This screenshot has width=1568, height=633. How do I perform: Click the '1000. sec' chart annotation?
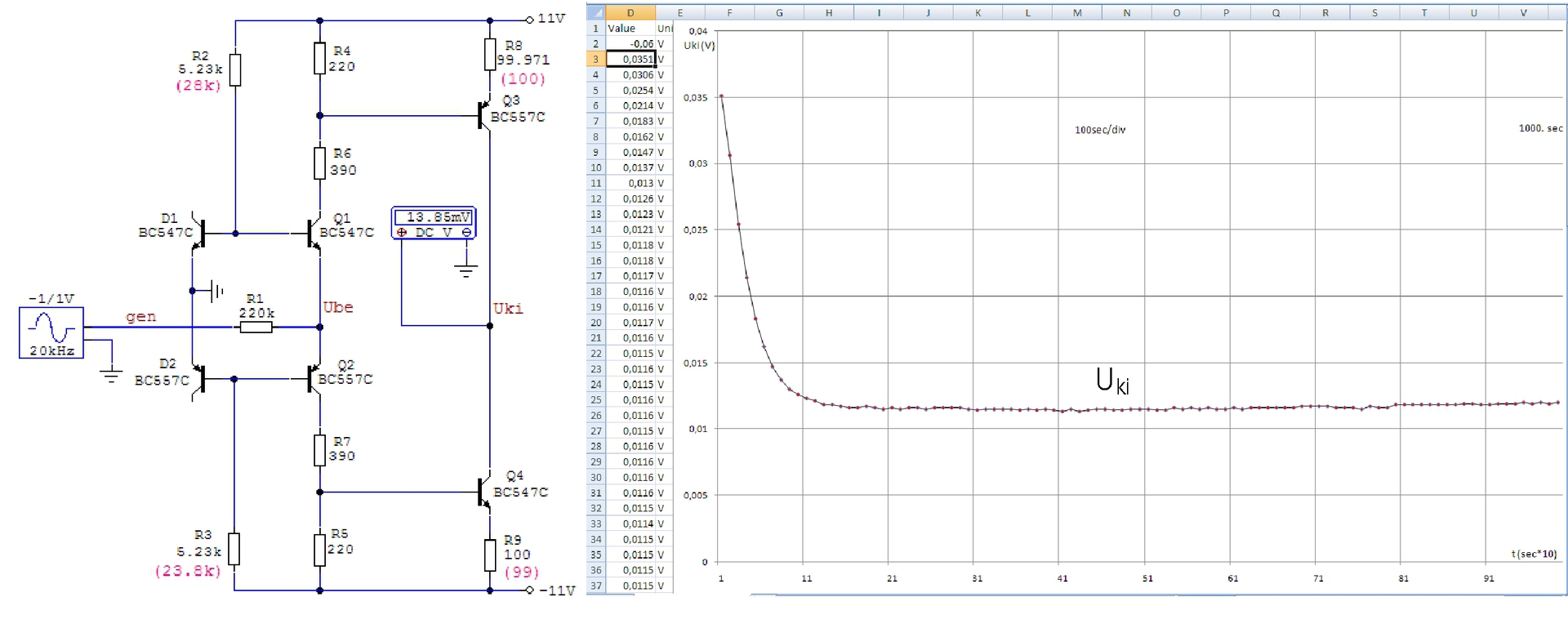tap(1541, 128)
